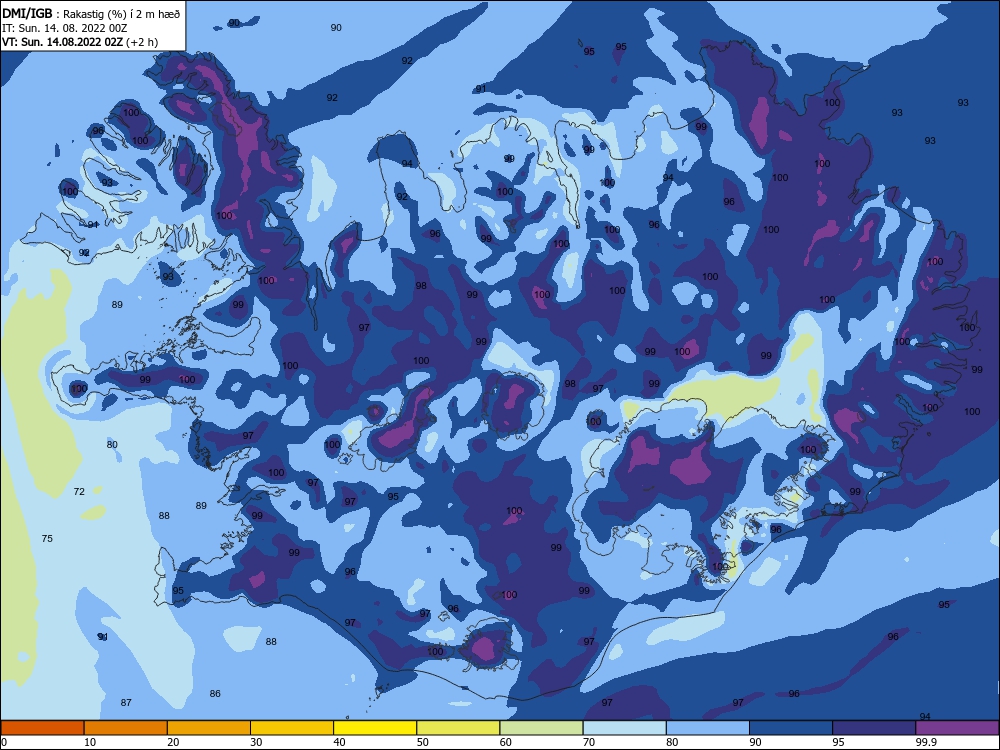Click the '86' humidity value on the map
This screenshot has width=1000, height=750.
coord(215,693)
